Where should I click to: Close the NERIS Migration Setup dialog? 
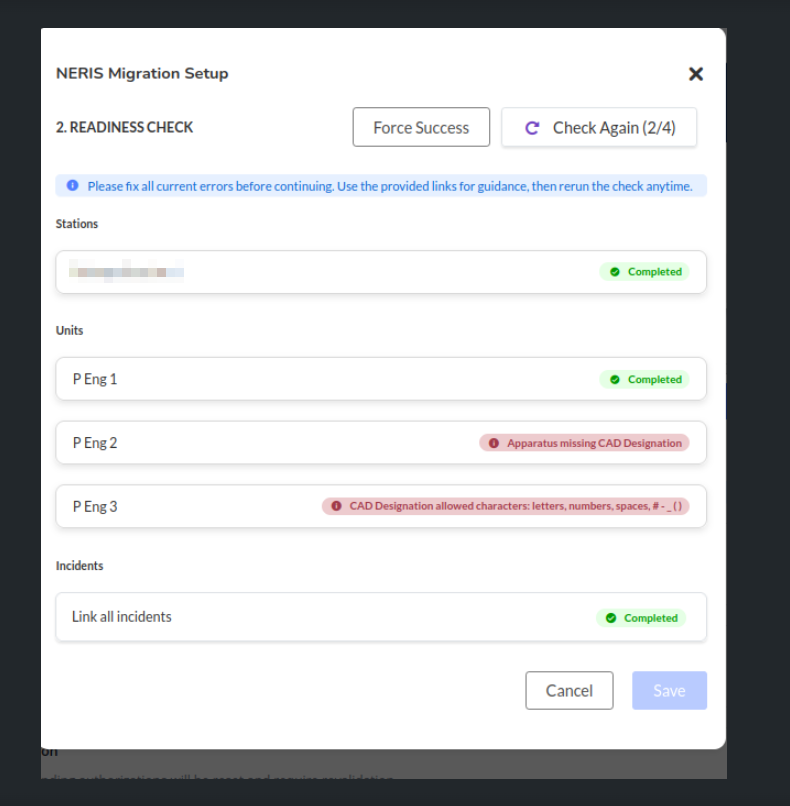click(x=696, y=74)
